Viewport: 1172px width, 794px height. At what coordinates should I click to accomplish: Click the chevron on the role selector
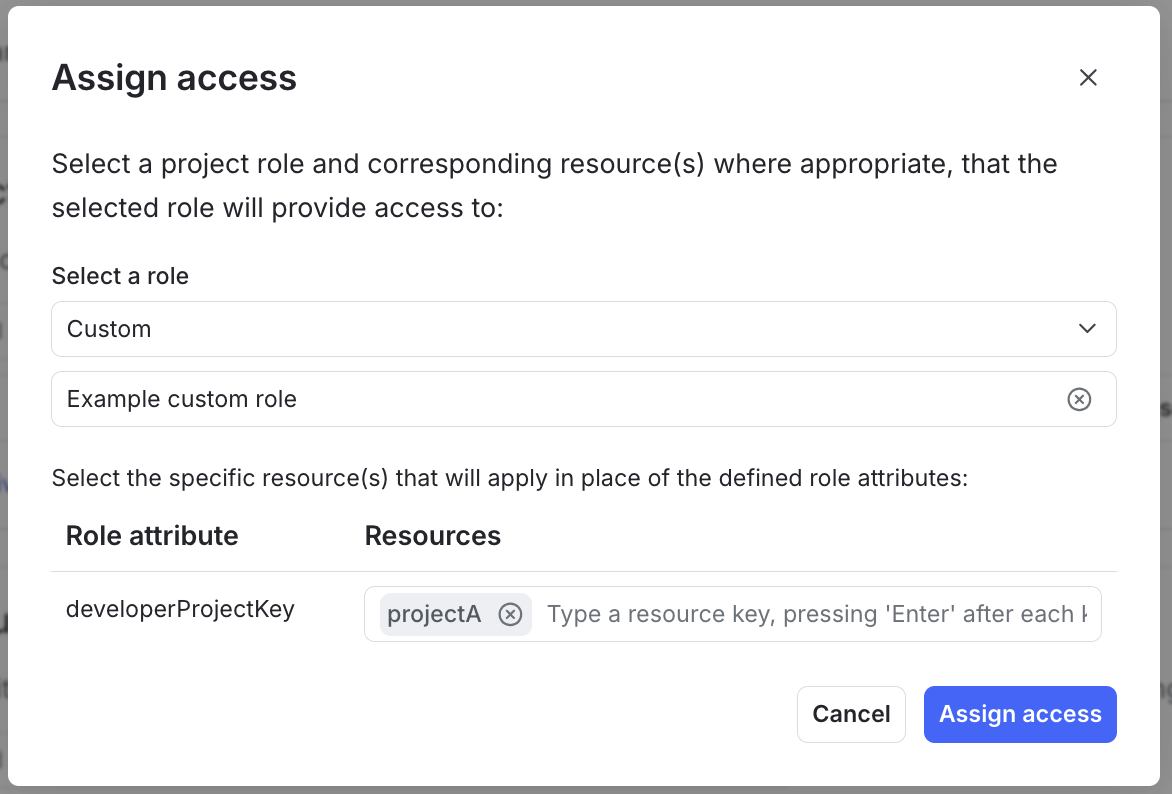coord(1087,328)
